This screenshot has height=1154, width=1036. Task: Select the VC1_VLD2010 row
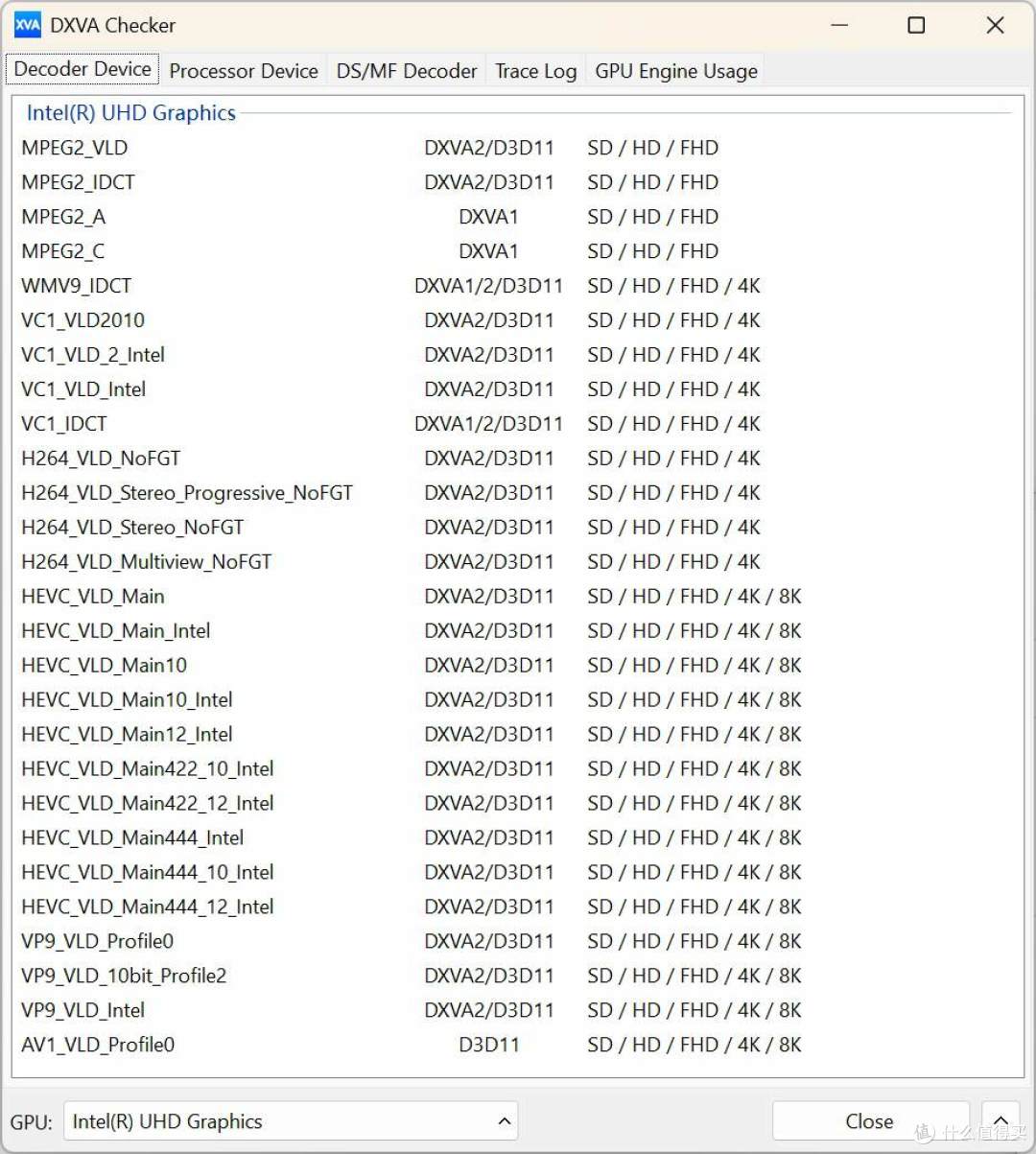[516, 320]
